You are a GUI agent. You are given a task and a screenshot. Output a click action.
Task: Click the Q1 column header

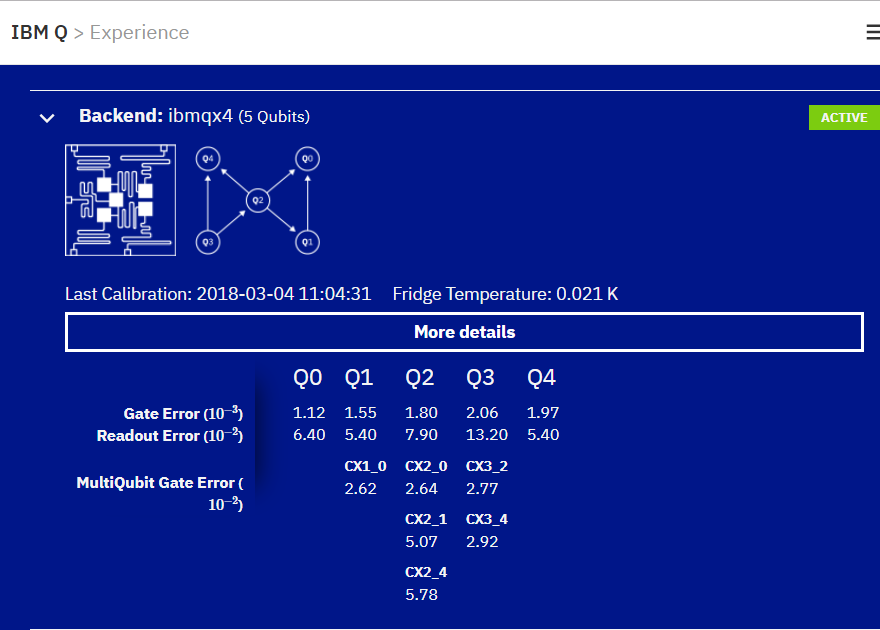(x=359, y=378)
